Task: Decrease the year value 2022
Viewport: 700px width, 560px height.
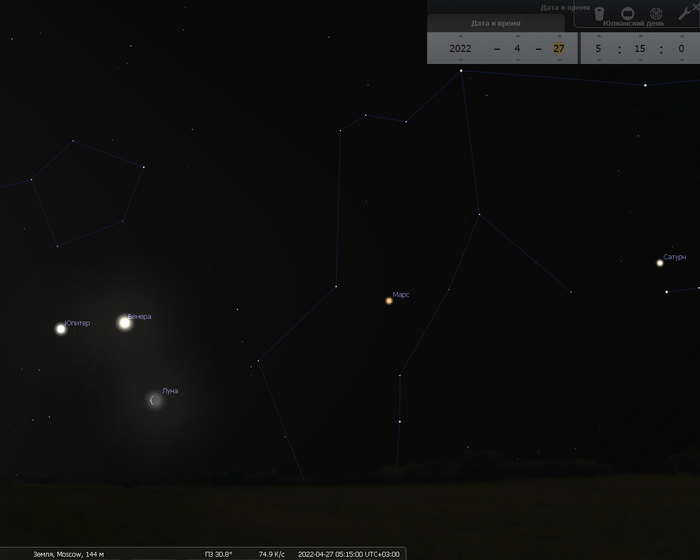Action: pos(460,60)
